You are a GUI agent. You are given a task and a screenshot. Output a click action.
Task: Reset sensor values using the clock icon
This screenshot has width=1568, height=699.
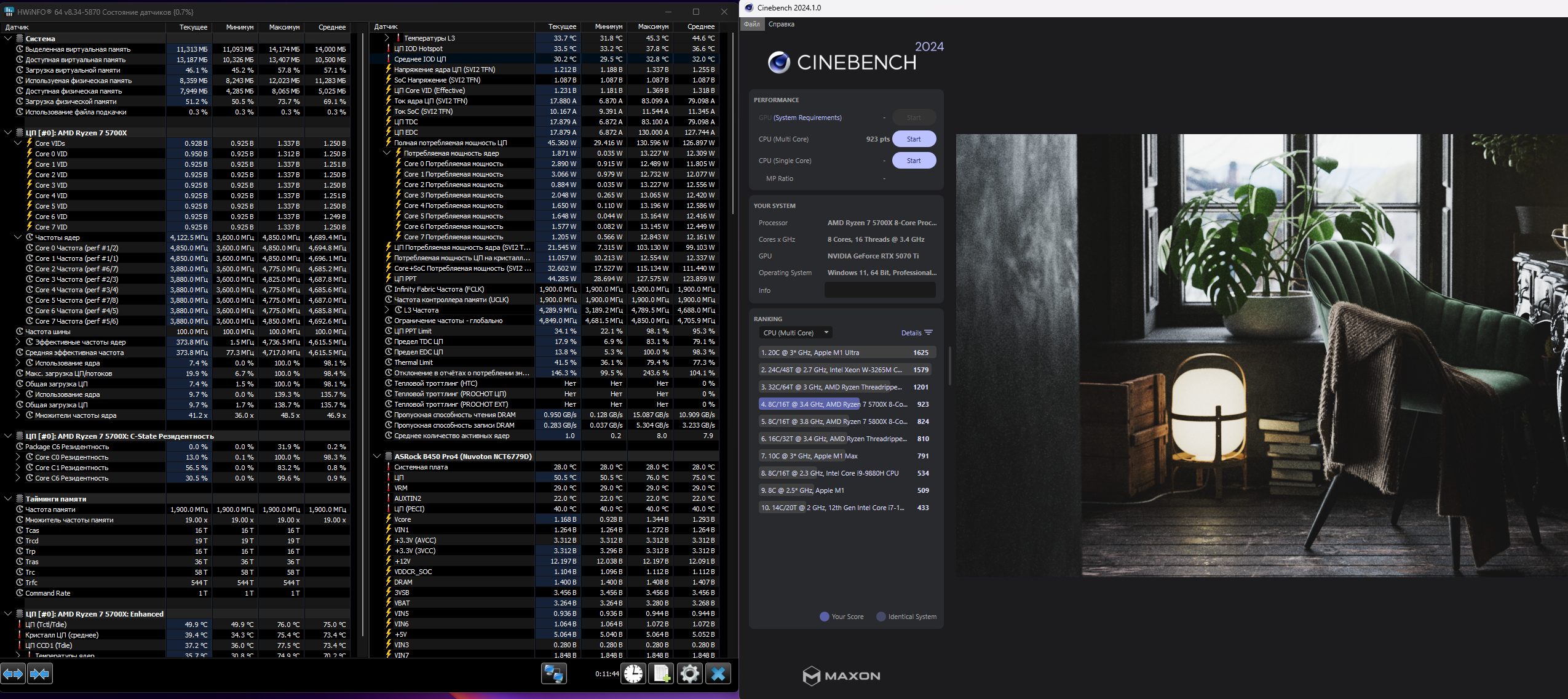pyautogui.click(x=633, y=674)
